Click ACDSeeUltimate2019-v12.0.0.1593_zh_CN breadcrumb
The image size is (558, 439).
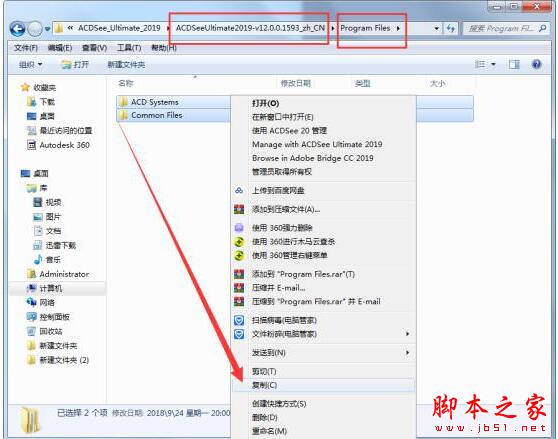[250, 28]
